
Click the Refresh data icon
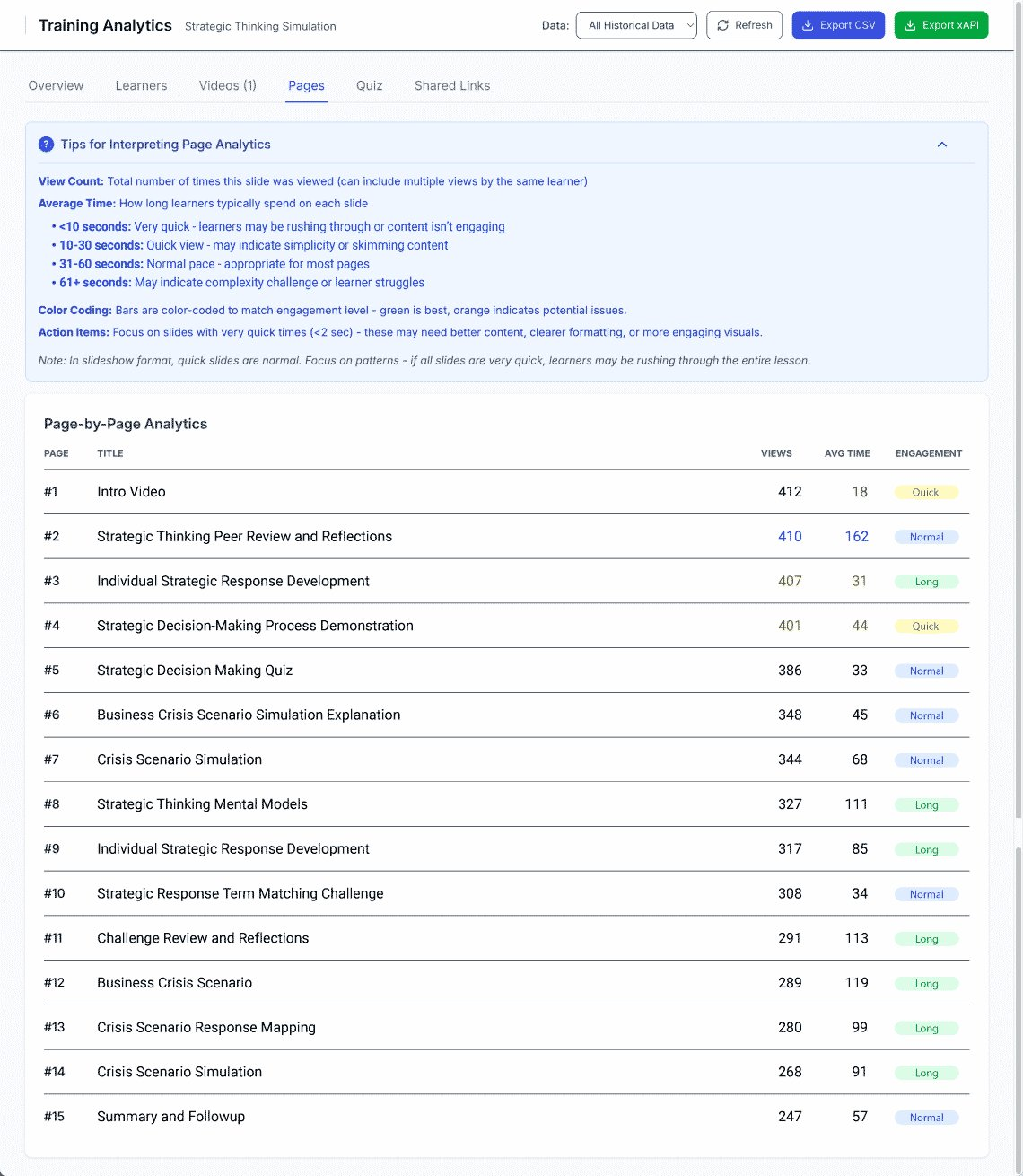coord(721,25)
